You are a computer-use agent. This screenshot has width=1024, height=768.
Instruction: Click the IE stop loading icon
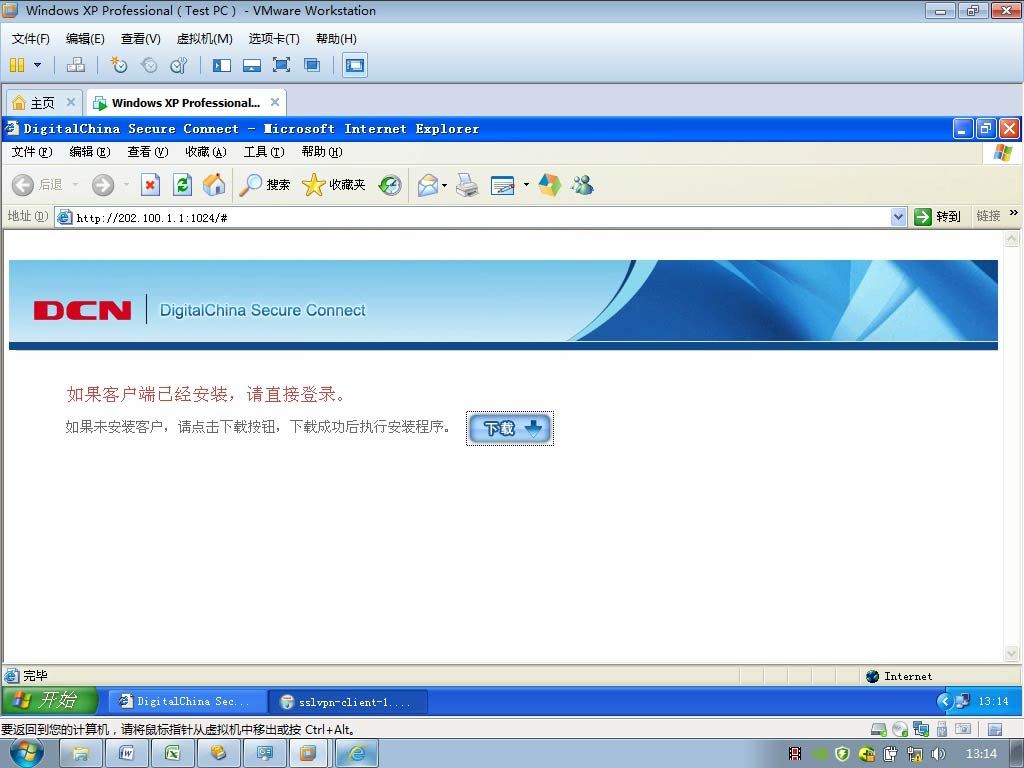point(150,185)
